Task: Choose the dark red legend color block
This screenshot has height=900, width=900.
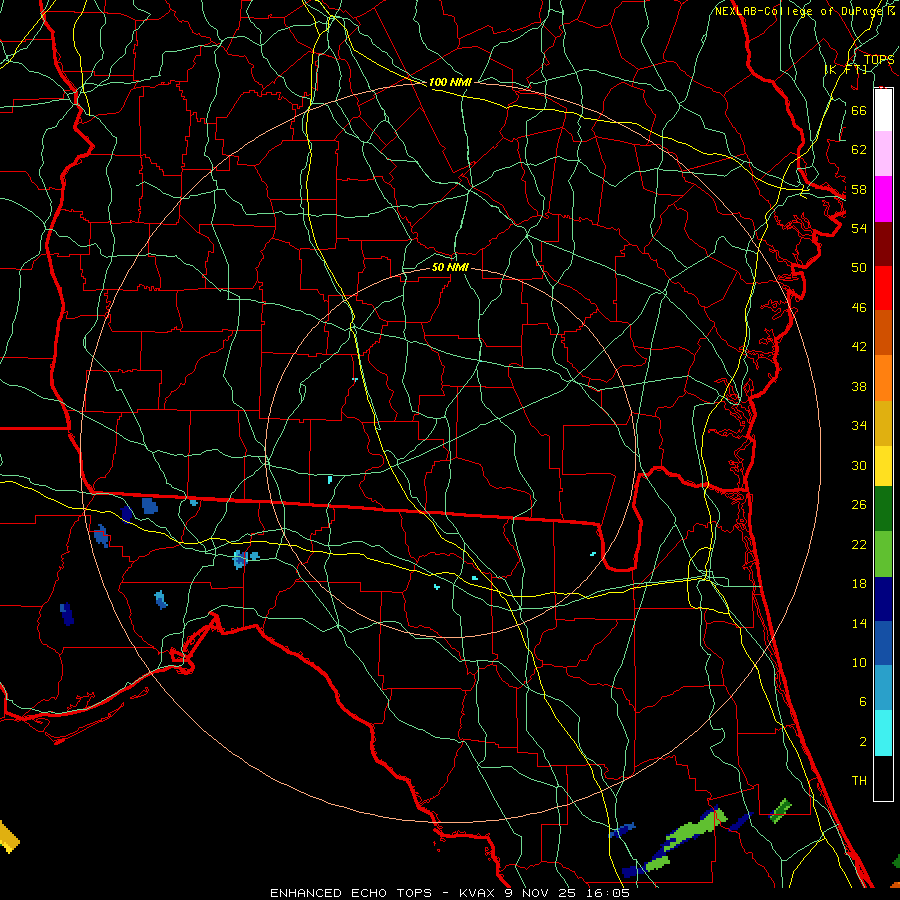Action: [883, 244]
